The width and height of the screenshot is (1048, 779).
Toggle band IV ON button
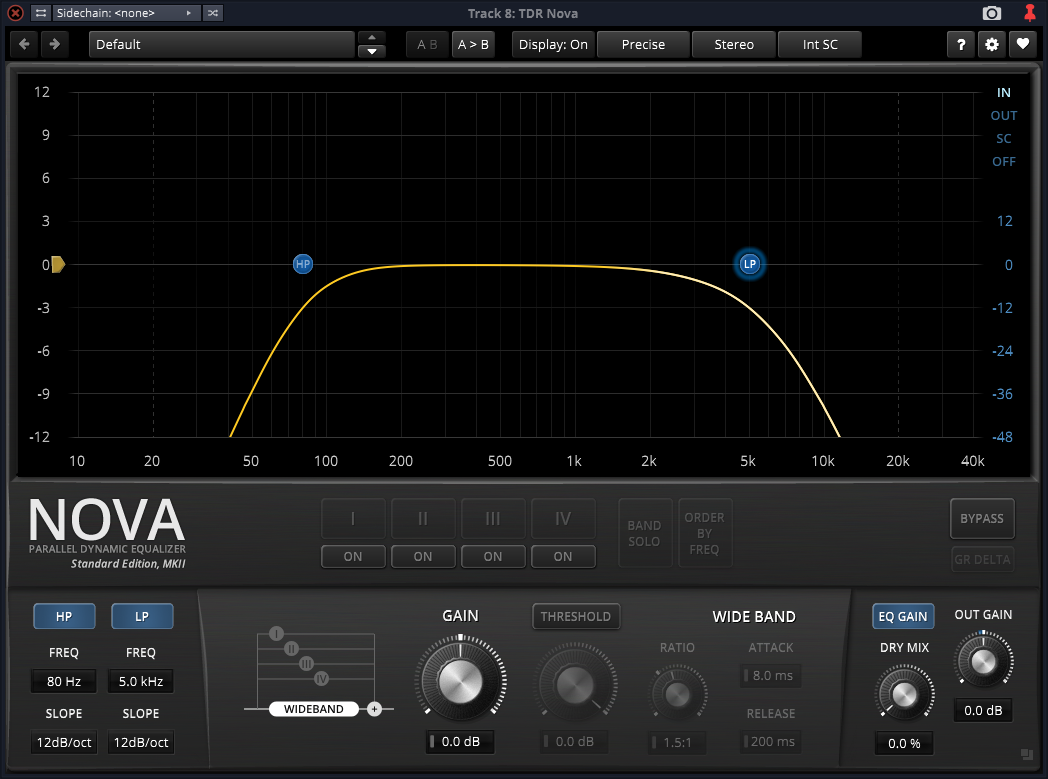563,557
